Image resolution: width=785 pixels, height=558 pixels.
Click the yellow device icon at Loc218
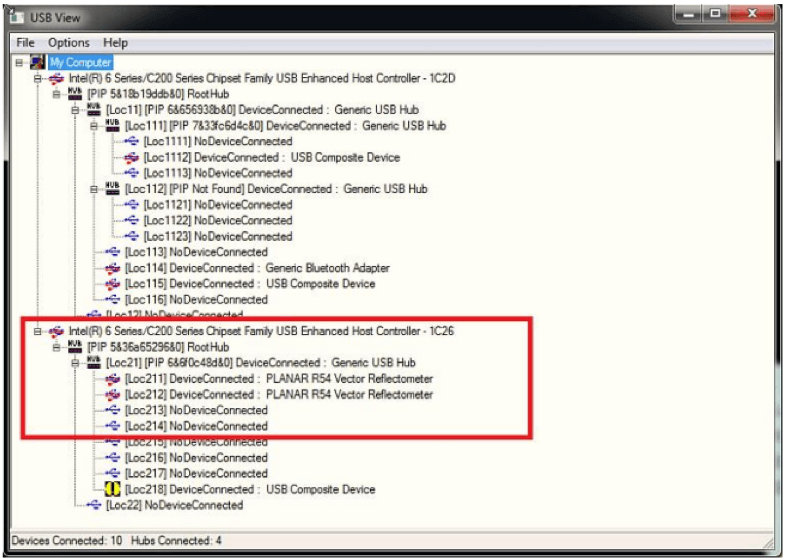(x=113, y=489)
